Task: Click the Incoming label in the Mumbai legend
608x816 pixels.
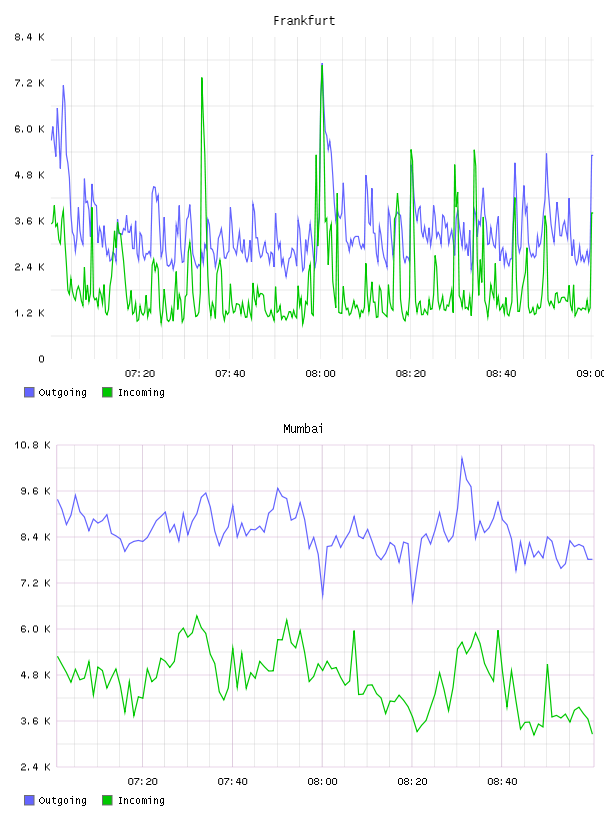Action: click(x=141, y=801)
